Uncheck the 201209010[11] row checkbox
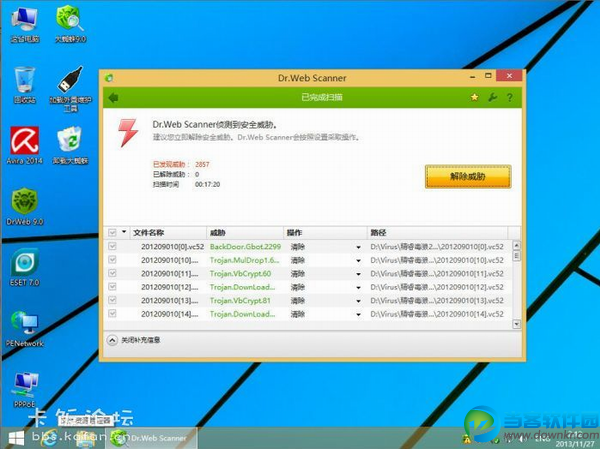Image resolution: width=600 pixels, height=449 pixels. tap(112, 273)
